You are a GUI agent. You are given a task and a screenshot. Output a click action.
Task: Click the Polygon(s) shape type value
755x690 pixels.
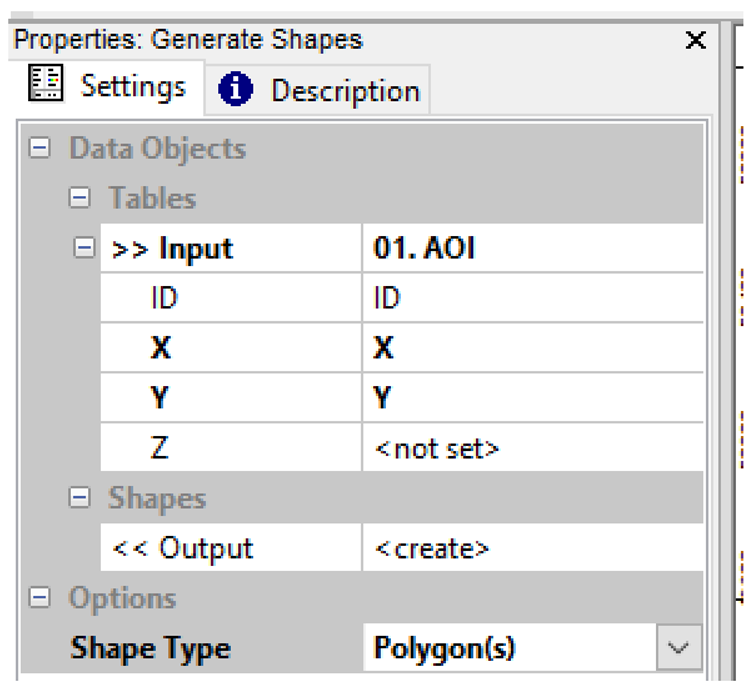point(444,648)
